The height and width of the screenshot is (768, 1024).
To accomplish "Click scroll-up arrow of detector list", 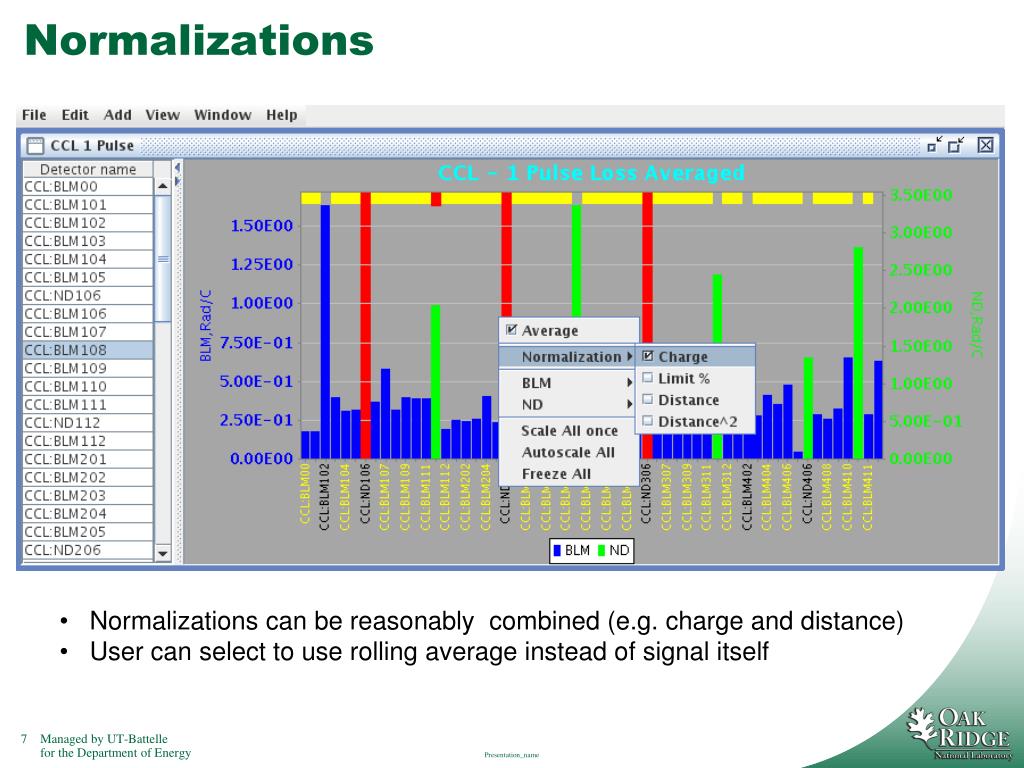I will pos(163,186).
